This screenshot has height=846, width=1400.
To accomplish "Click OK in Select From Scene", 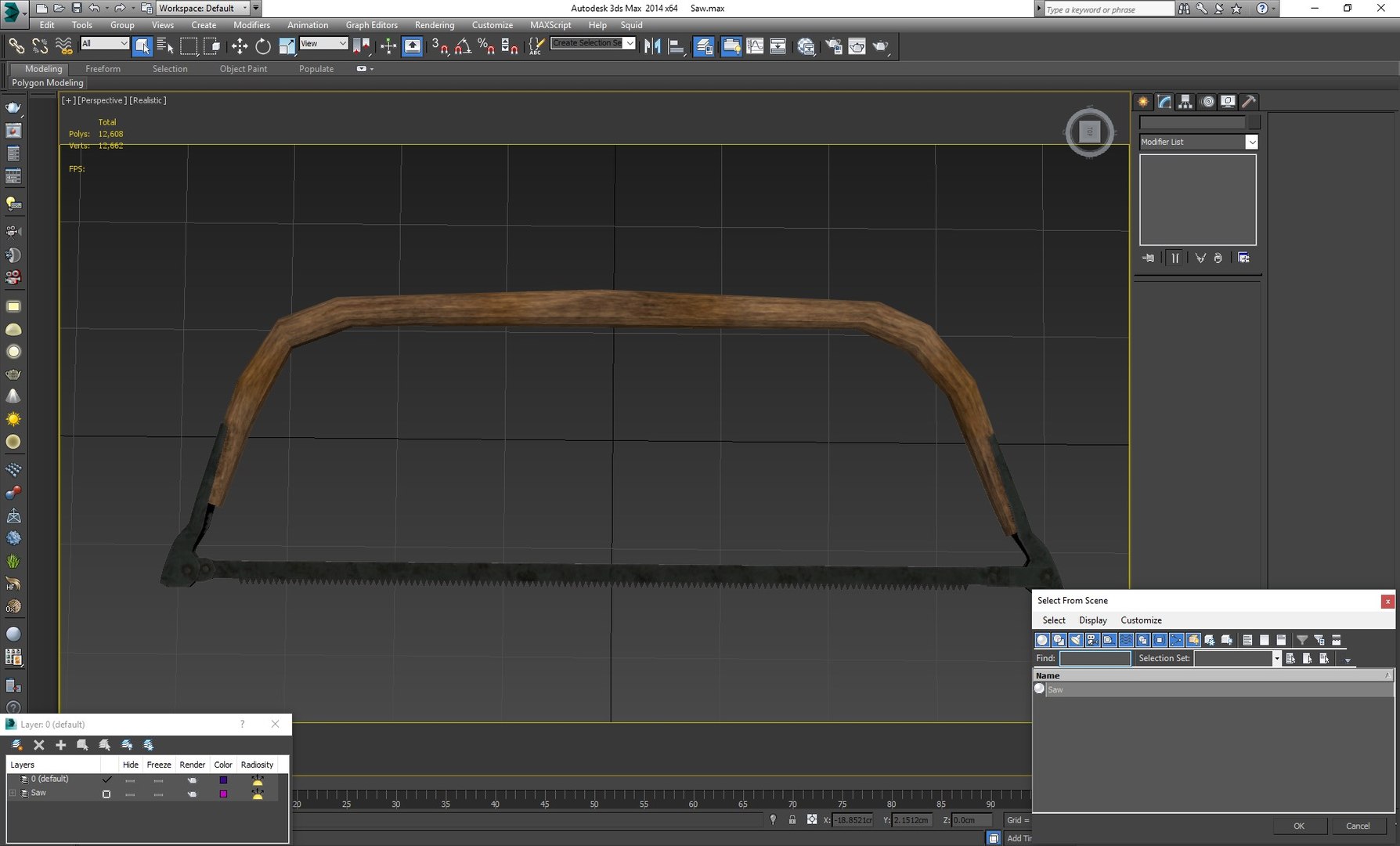I will 1299,826.
